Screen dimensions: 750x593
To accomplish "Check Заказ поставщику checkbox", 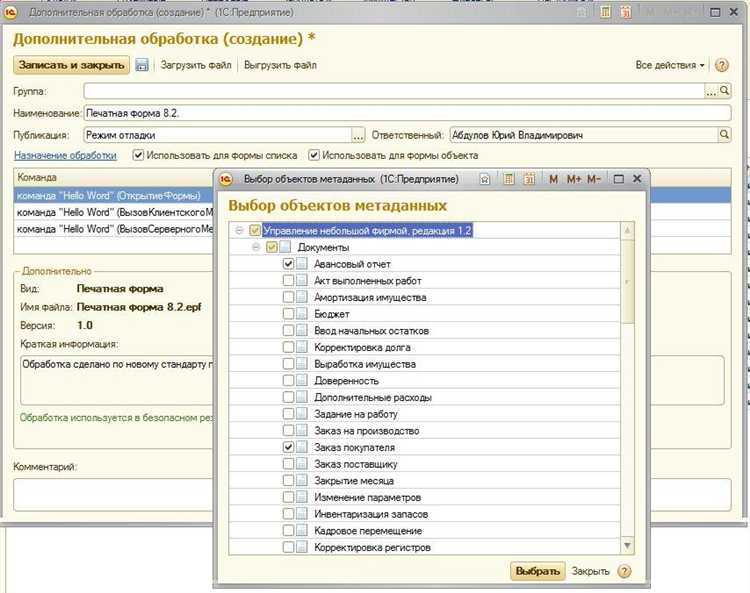I will pyautogui.click(x=288, y=464).
